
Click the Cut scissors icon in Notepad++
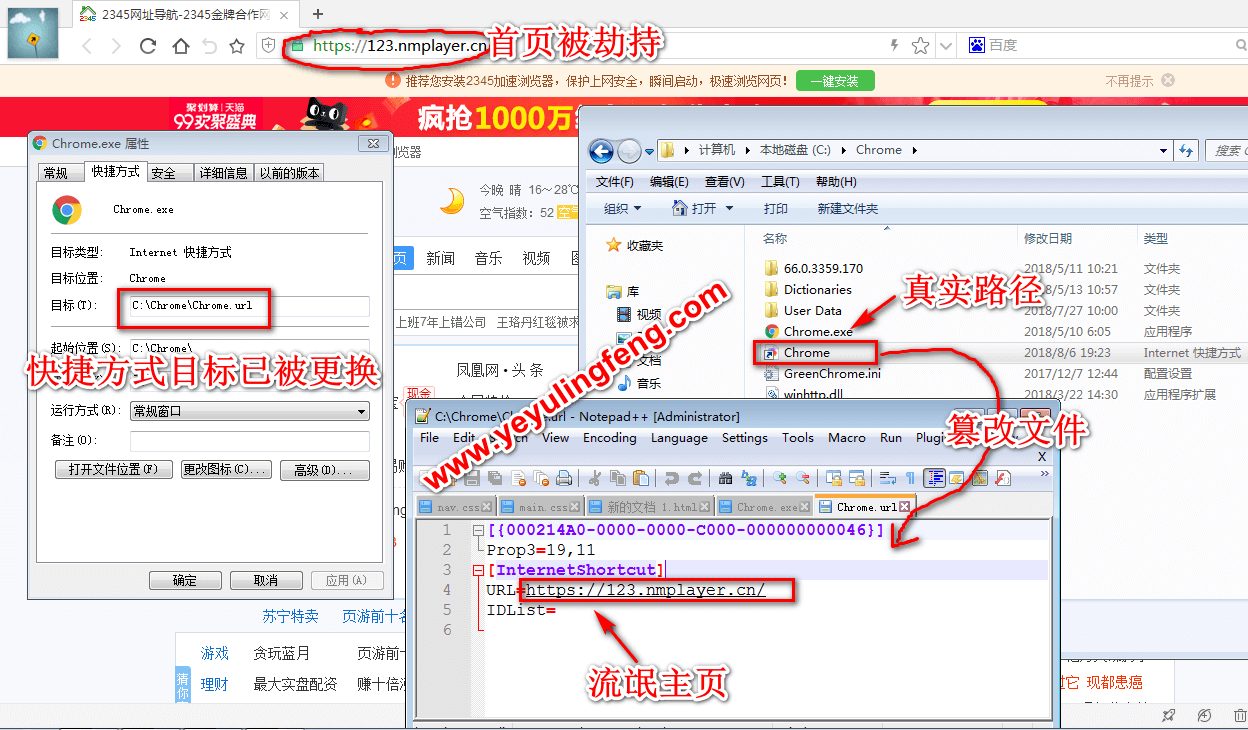[594, 479]
